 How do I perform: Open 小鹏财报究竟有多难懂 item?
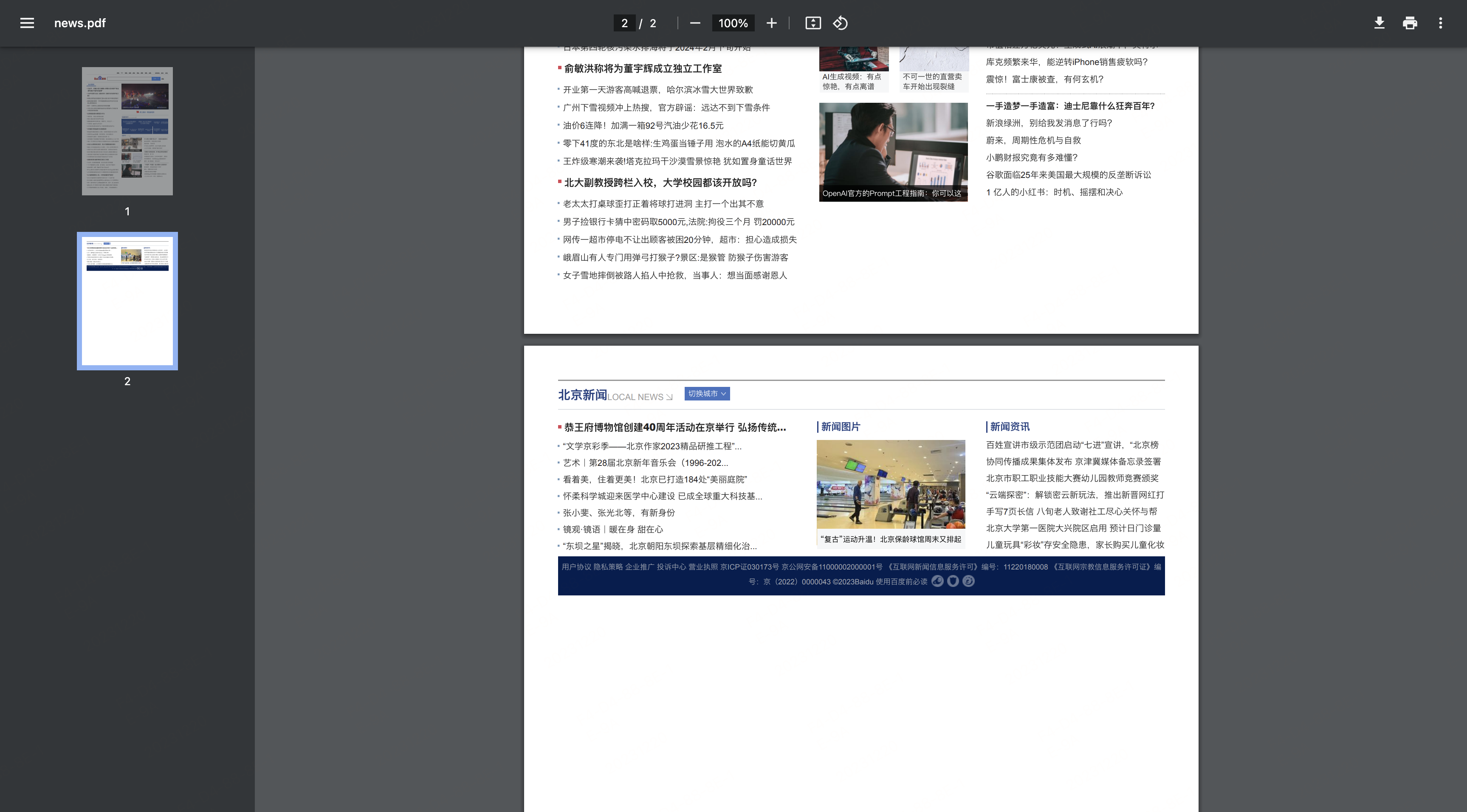[x=1031, y=158]
